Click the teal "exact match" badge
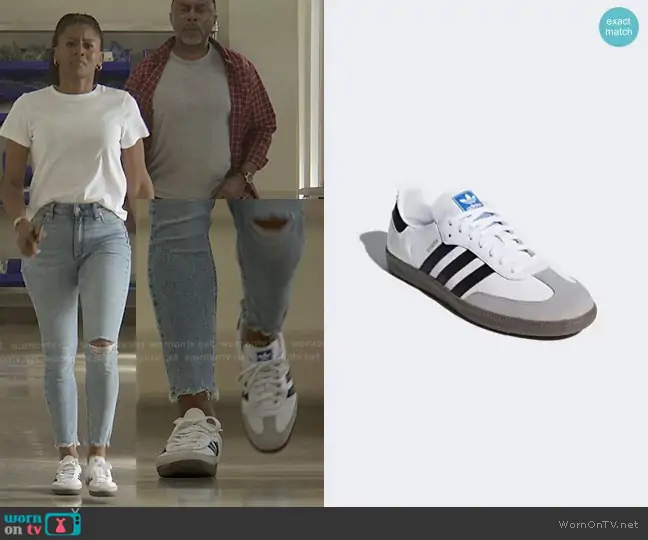Screen dimensions: 648x540 pyautogui.click(x=618, y=27)
